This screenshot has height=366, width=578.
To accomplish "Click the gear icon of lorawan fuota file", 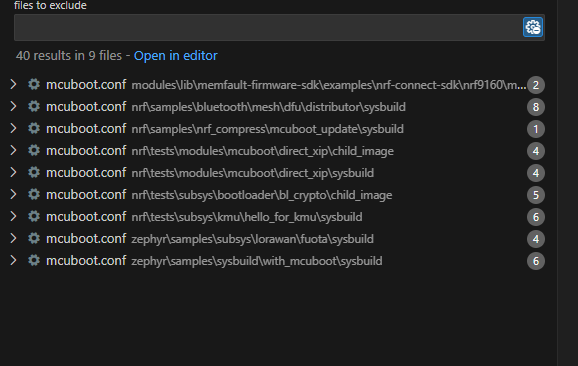I will click(x=34, y=239).
